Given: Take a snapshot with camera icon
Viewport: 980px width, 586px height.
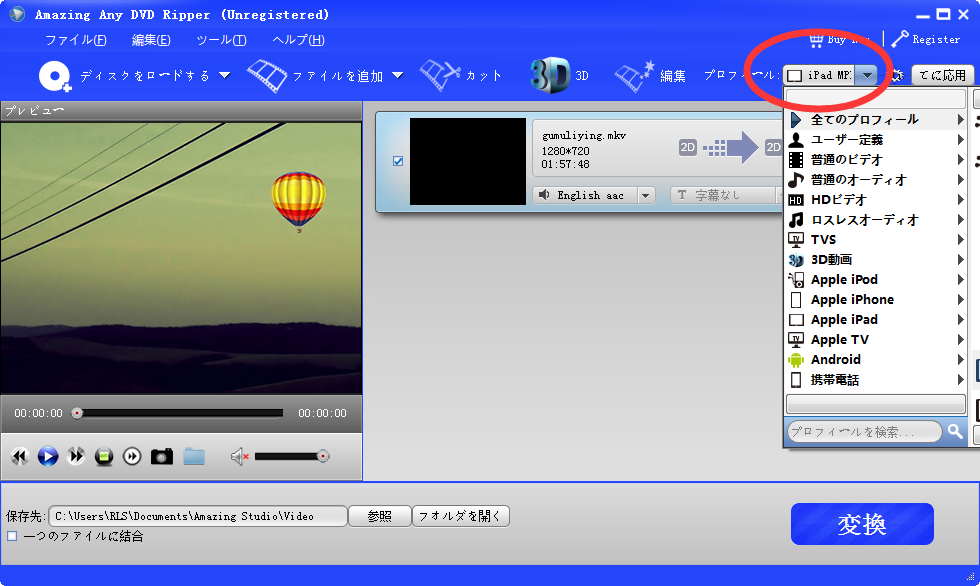Looking at the screenshot, I should click(162, 457).
